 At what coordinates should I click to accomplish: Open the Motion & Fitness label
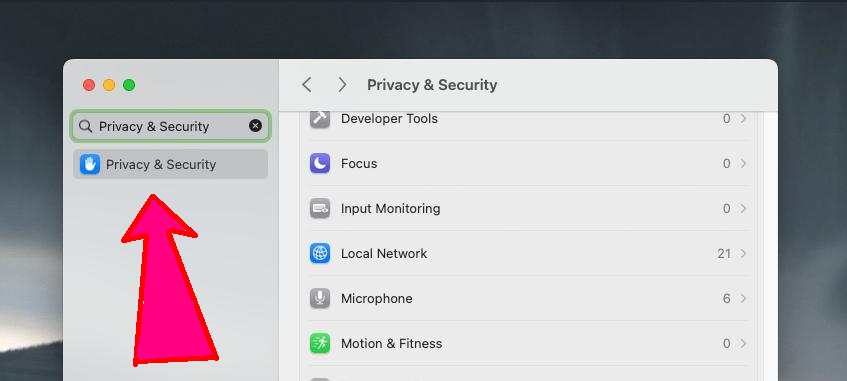pos(392,343)
